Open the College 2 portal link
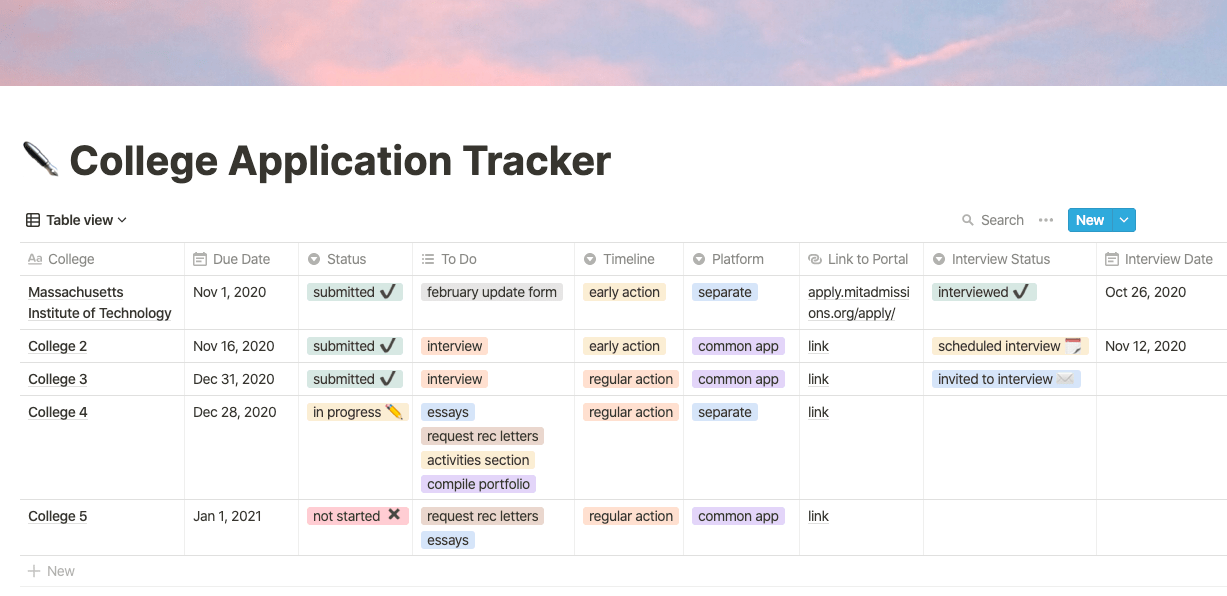 [818, 346]
